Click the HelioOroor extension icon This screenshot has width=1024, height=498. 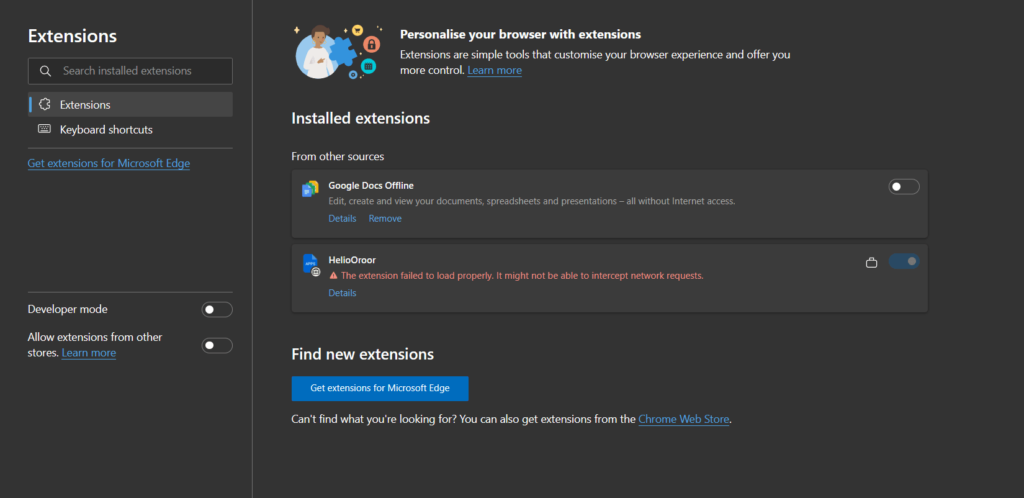tap(310, 265)
